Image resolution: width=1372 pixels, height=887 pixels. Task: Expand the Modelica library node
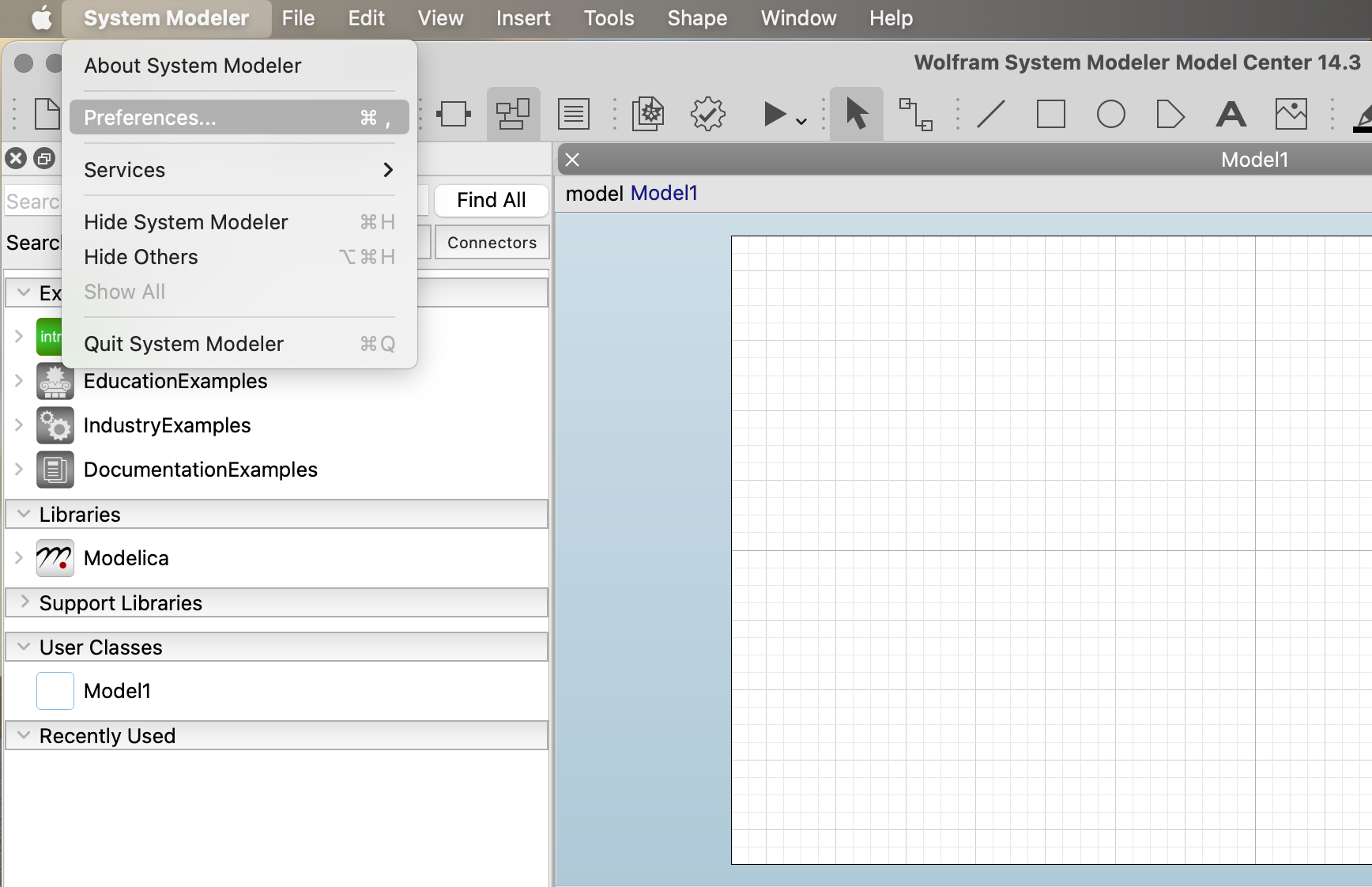coord(19,558)
